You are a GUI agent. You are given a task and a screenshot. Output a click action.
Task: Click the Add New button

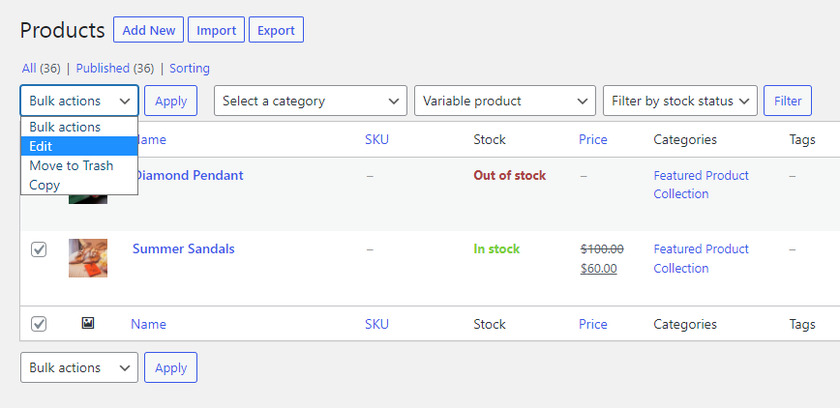[148, 30]
